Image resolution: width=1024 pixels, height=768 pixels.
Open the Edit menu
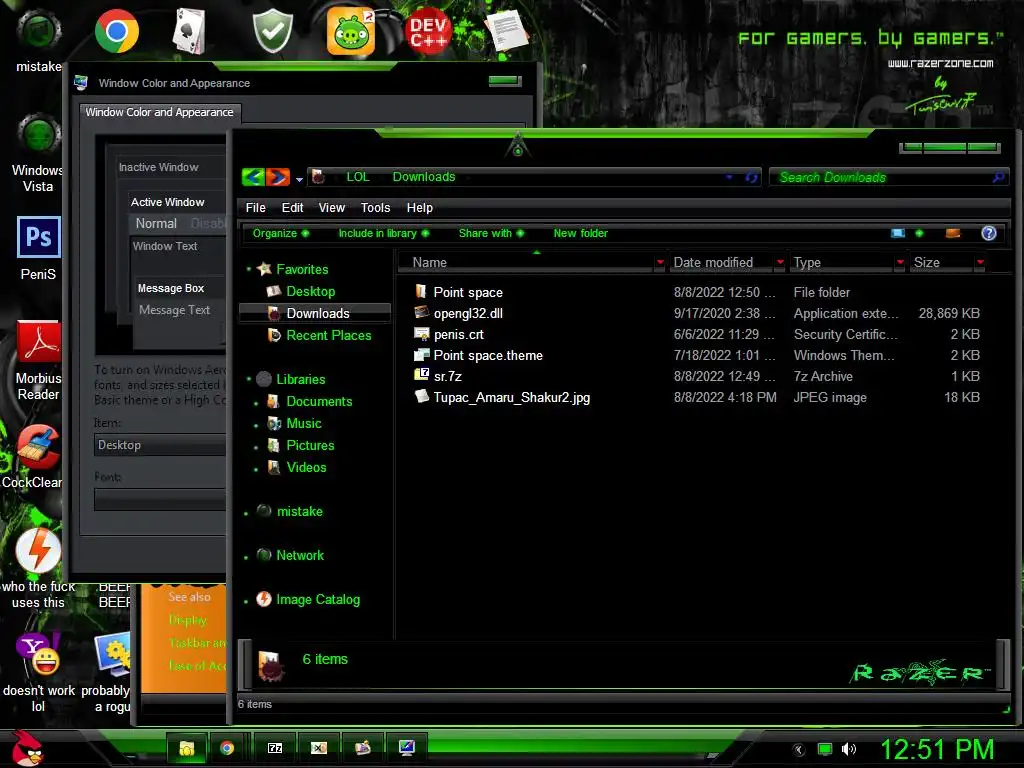292,208
